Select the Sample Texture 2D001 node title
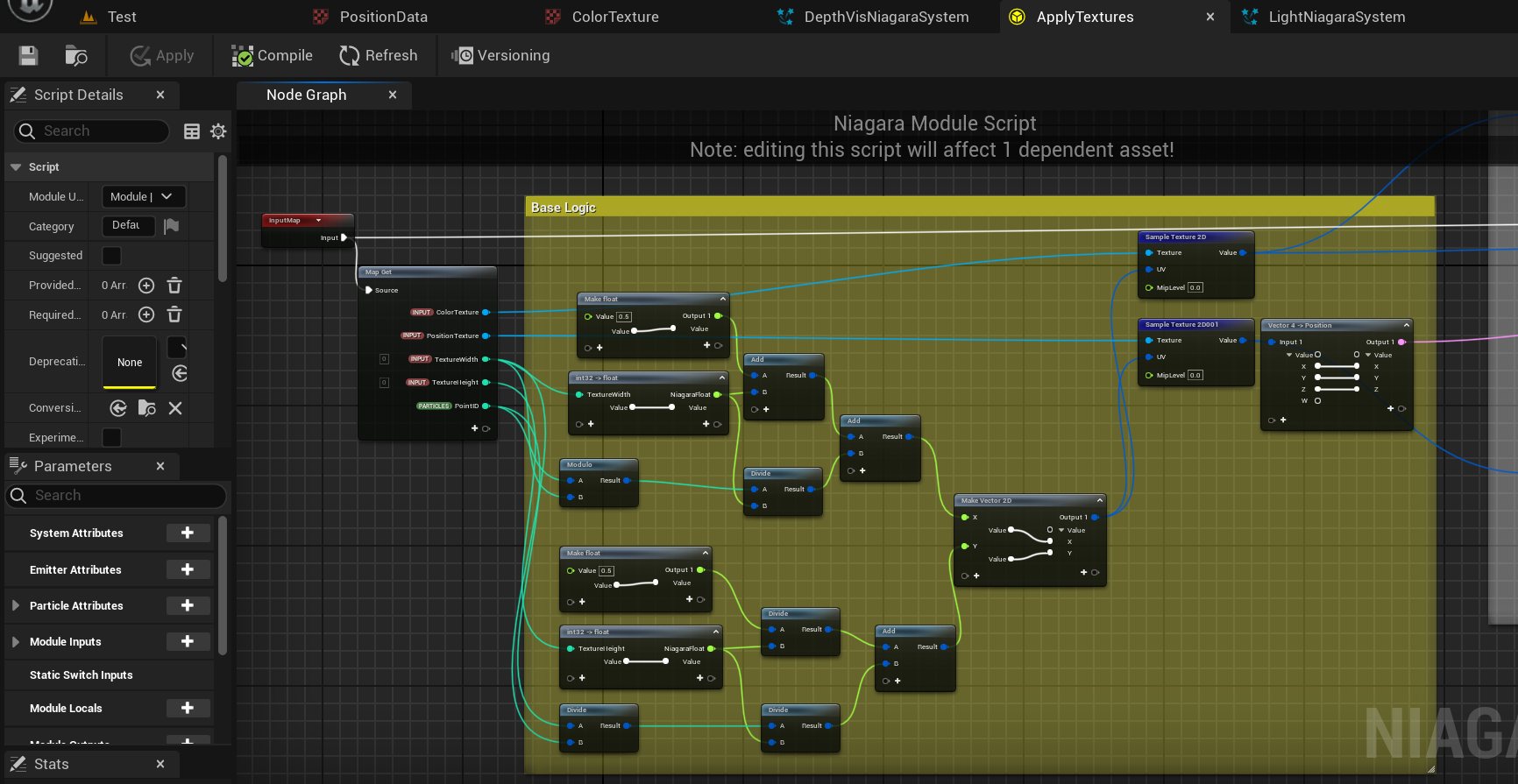The image size is (1518, 784). 1181,324
